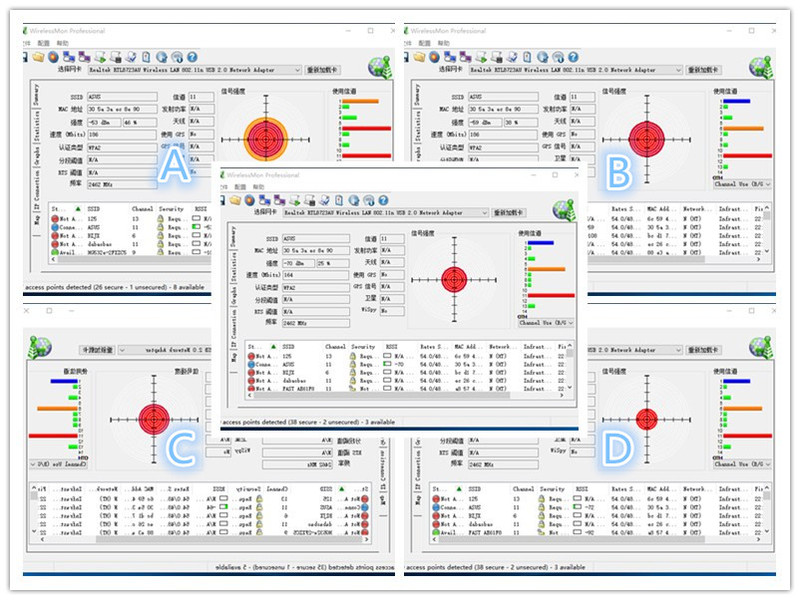Select FAST AB01F8 row in center window list
This screenshot has height=600, width=800.
(x=408, y=389)
